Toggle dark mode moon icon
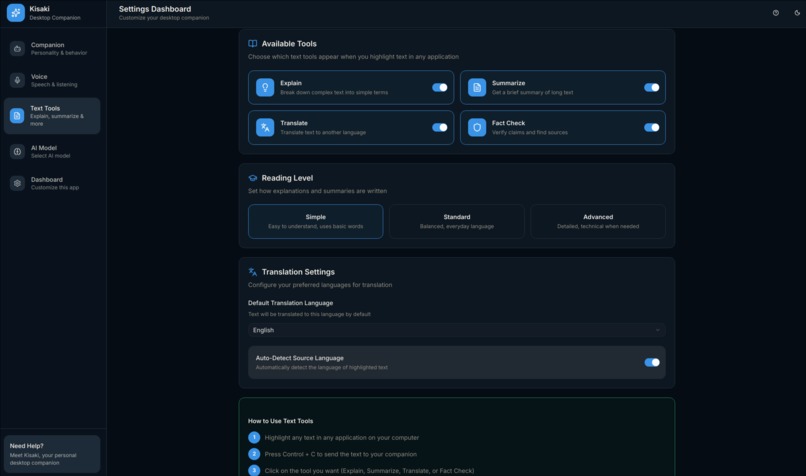806x476 pixels. coord(797,13)
